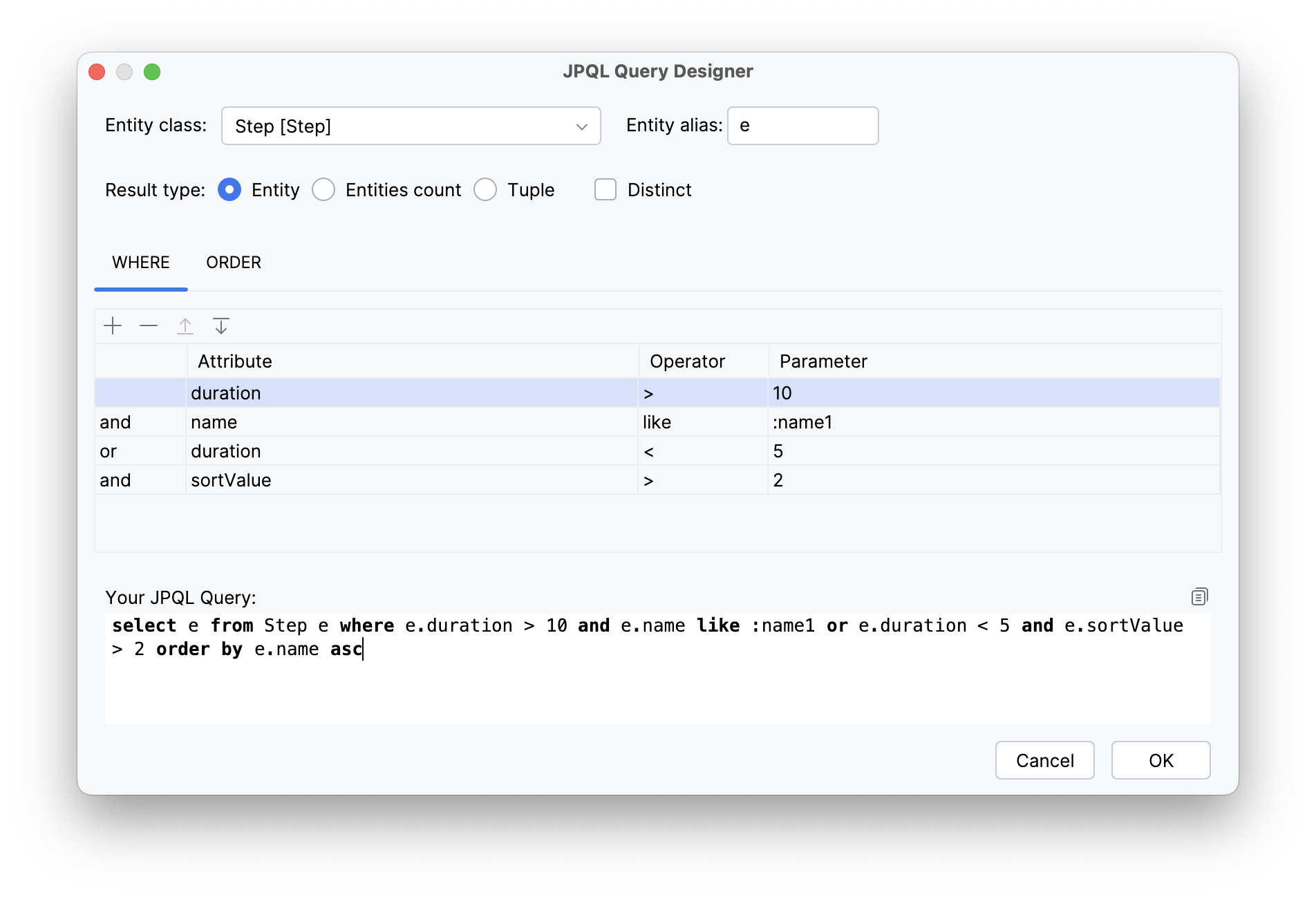
Task: Open the Entity class dropdown
Action: click(581, 126)
